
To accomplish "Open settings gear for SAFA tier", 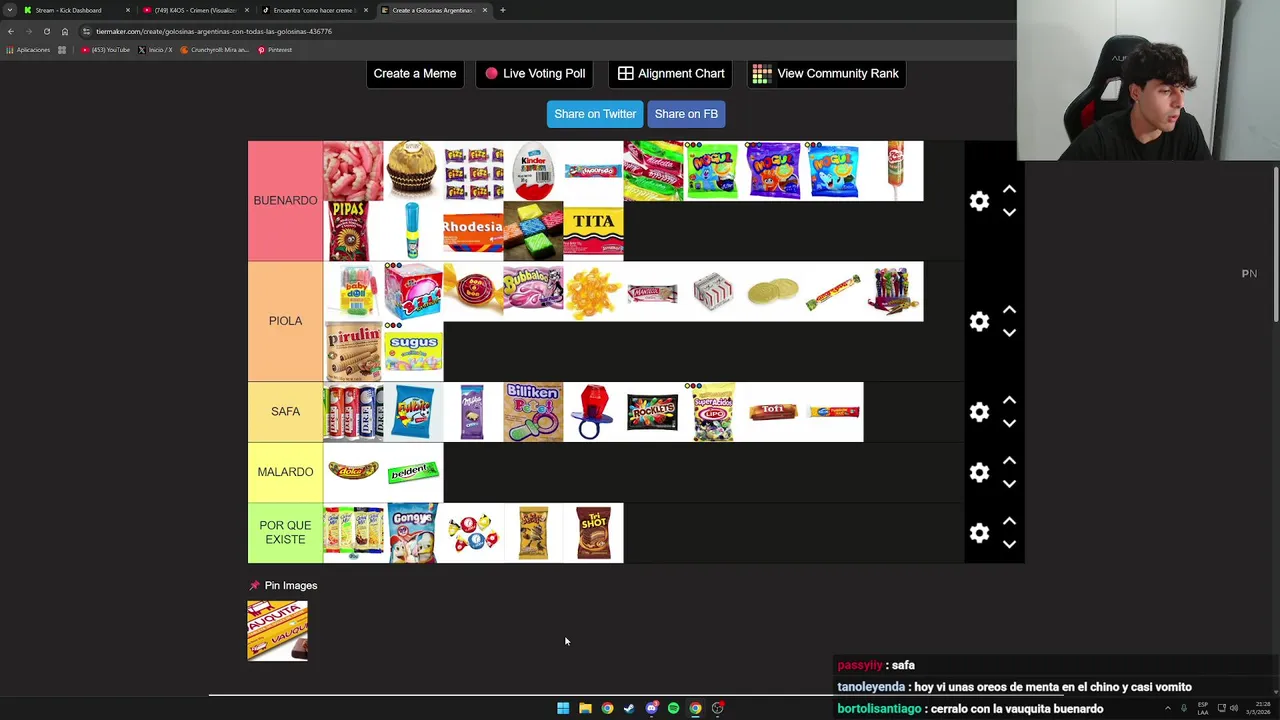I will pyautogui.click(x=979, y=412).
